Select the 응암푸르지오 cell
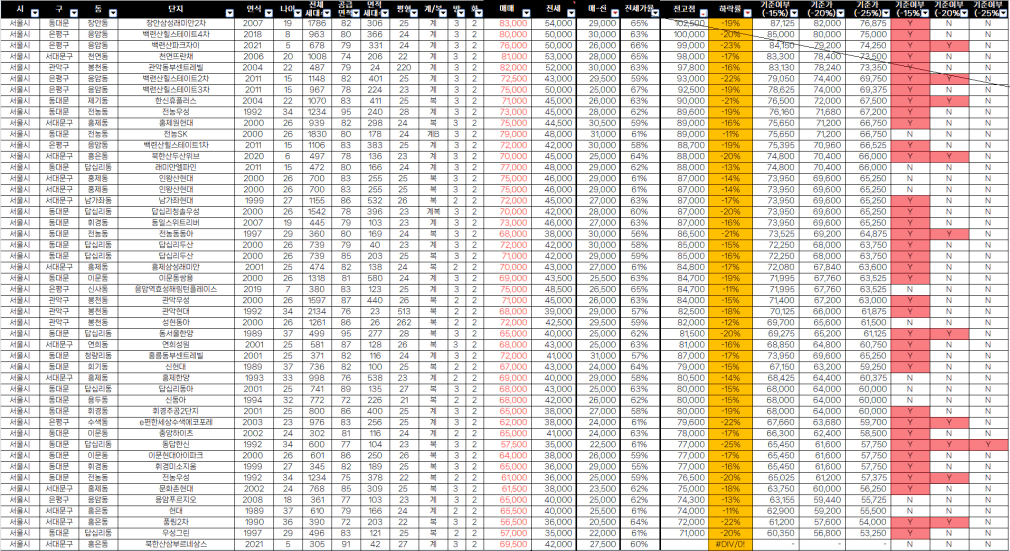1010x551 pixels. click(x=176, y=500)
